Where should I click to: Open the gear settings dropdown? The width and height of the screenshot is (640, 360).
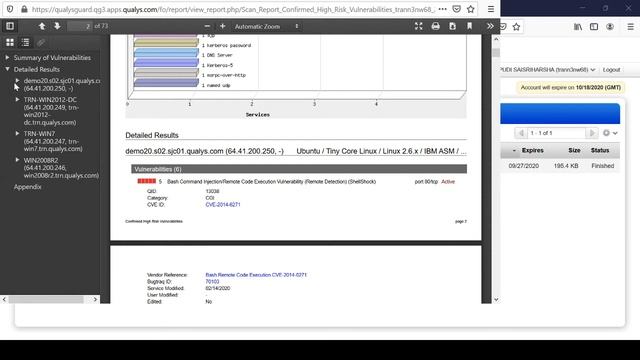tap(610, 133)
